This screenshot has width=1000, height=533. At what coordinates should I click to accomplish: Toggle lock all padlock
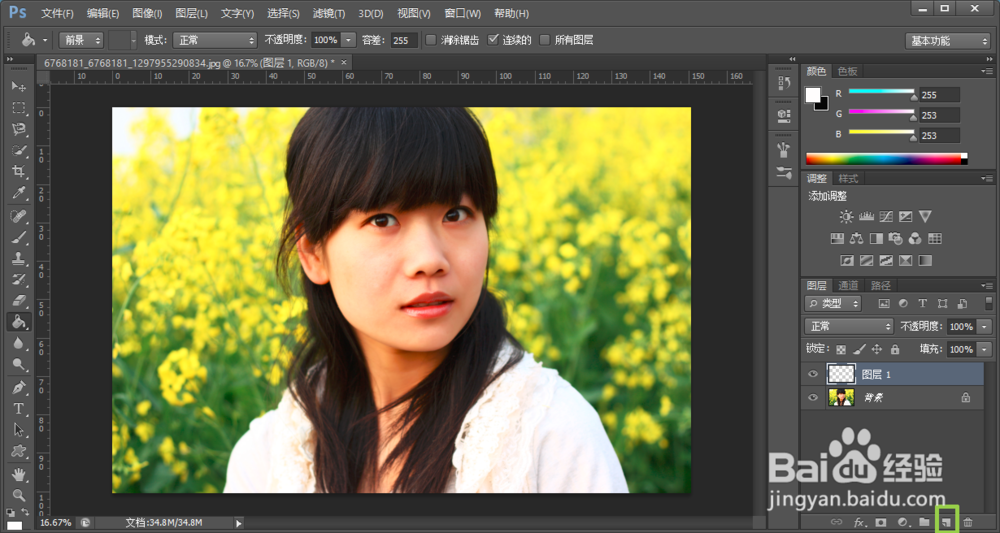[x=895, y=349]
